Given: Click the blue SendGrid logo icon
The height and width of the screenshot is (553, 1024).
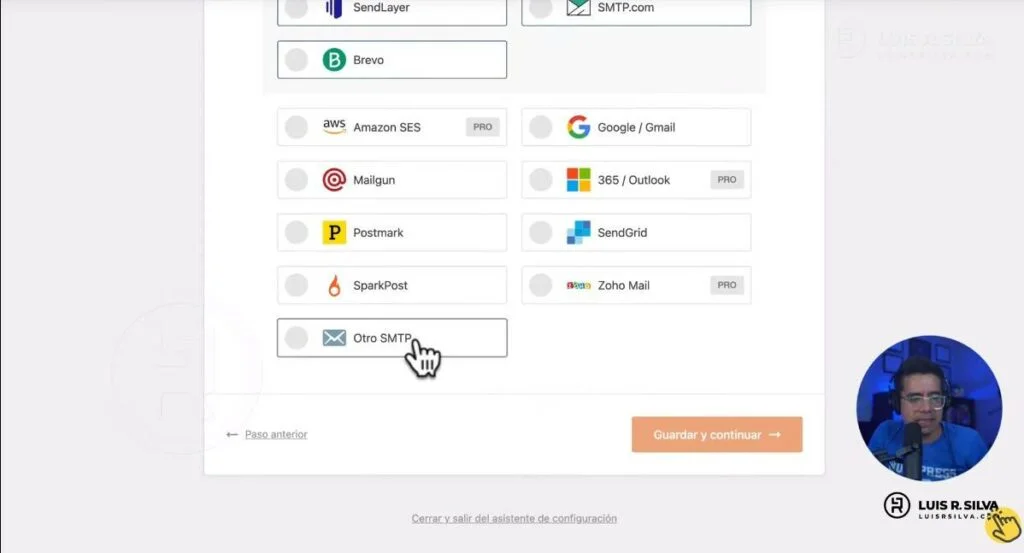Looking at the screenshot, I should (579, 232).
